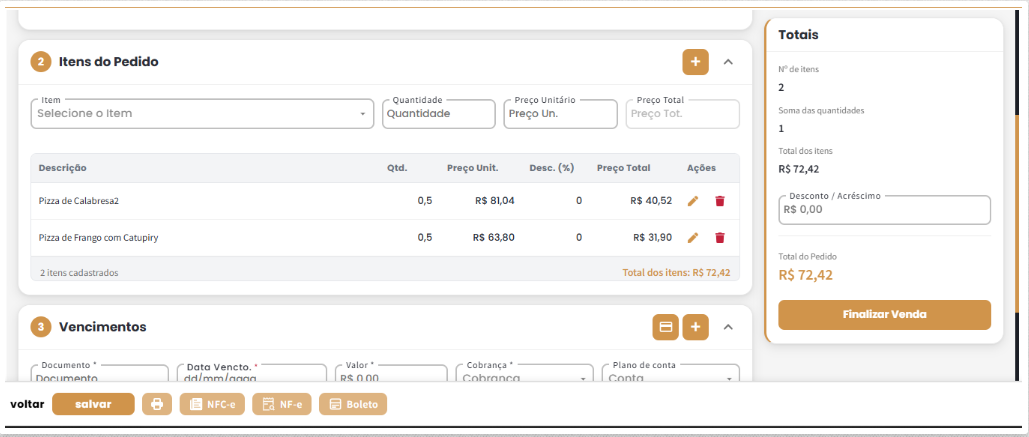Click the Totais panel heading
Image resolution: width=1029 pixels, height=437 pixels.
coord(798,35)
